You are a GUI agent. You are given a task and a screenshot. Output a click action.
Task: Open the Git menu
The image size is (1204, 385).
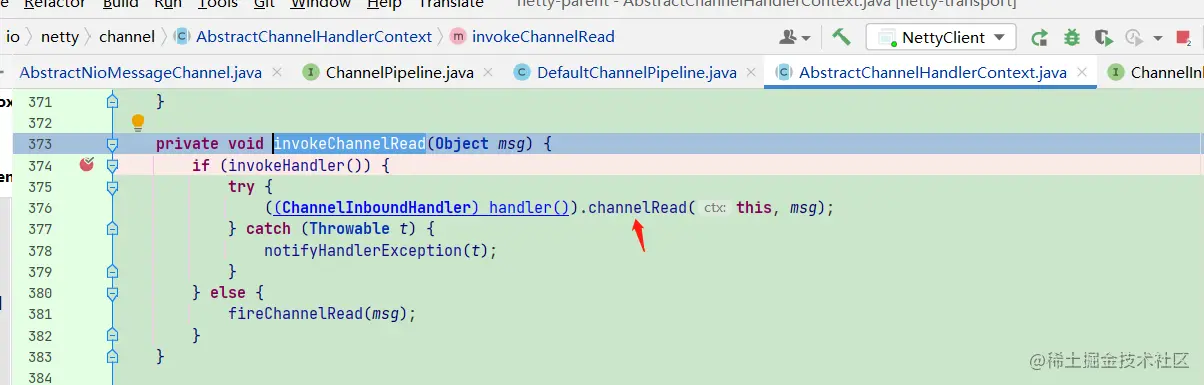(265, 4)
